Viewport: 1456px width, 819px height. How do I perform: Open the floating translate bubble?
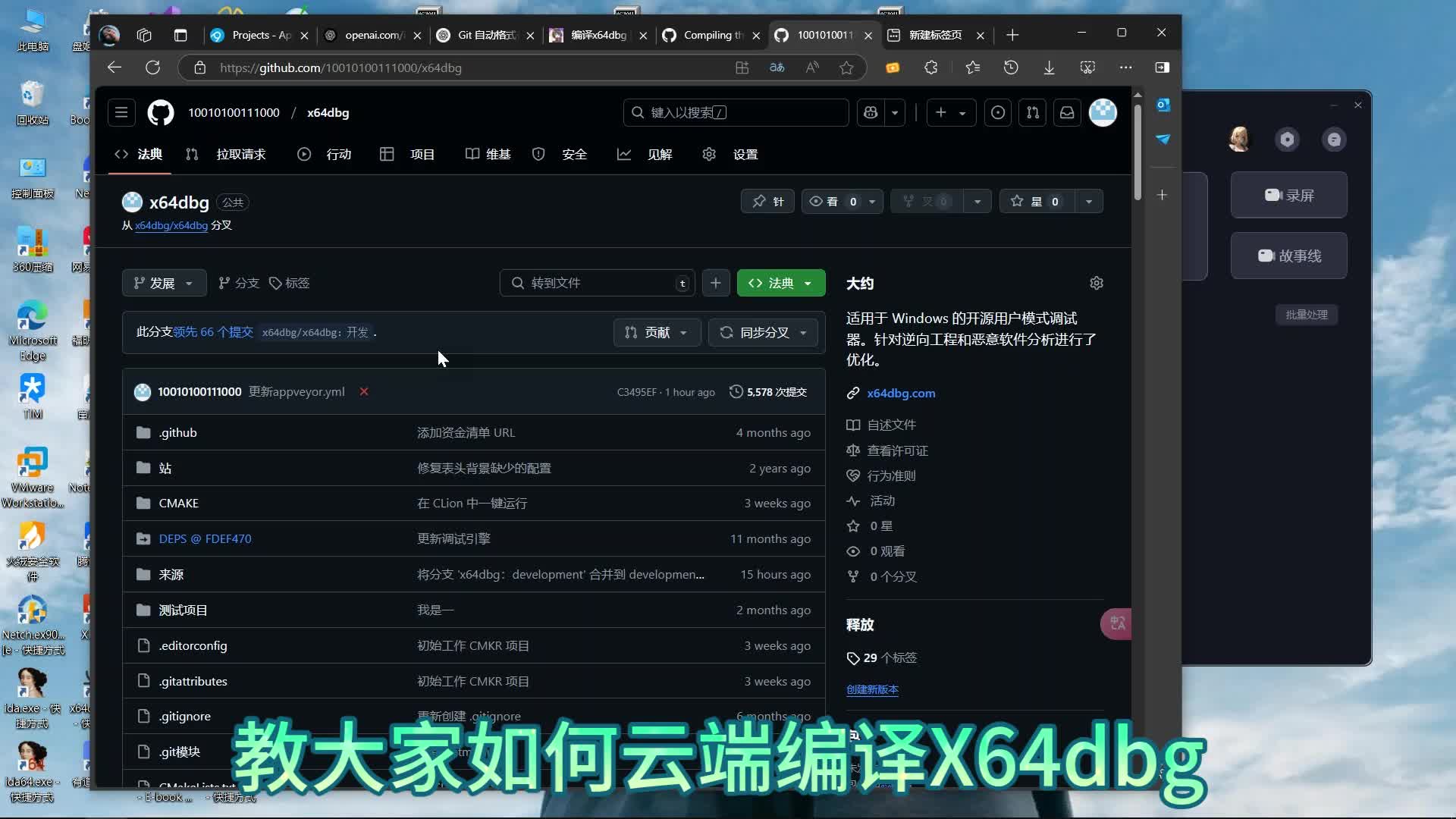coord(1116,623)
